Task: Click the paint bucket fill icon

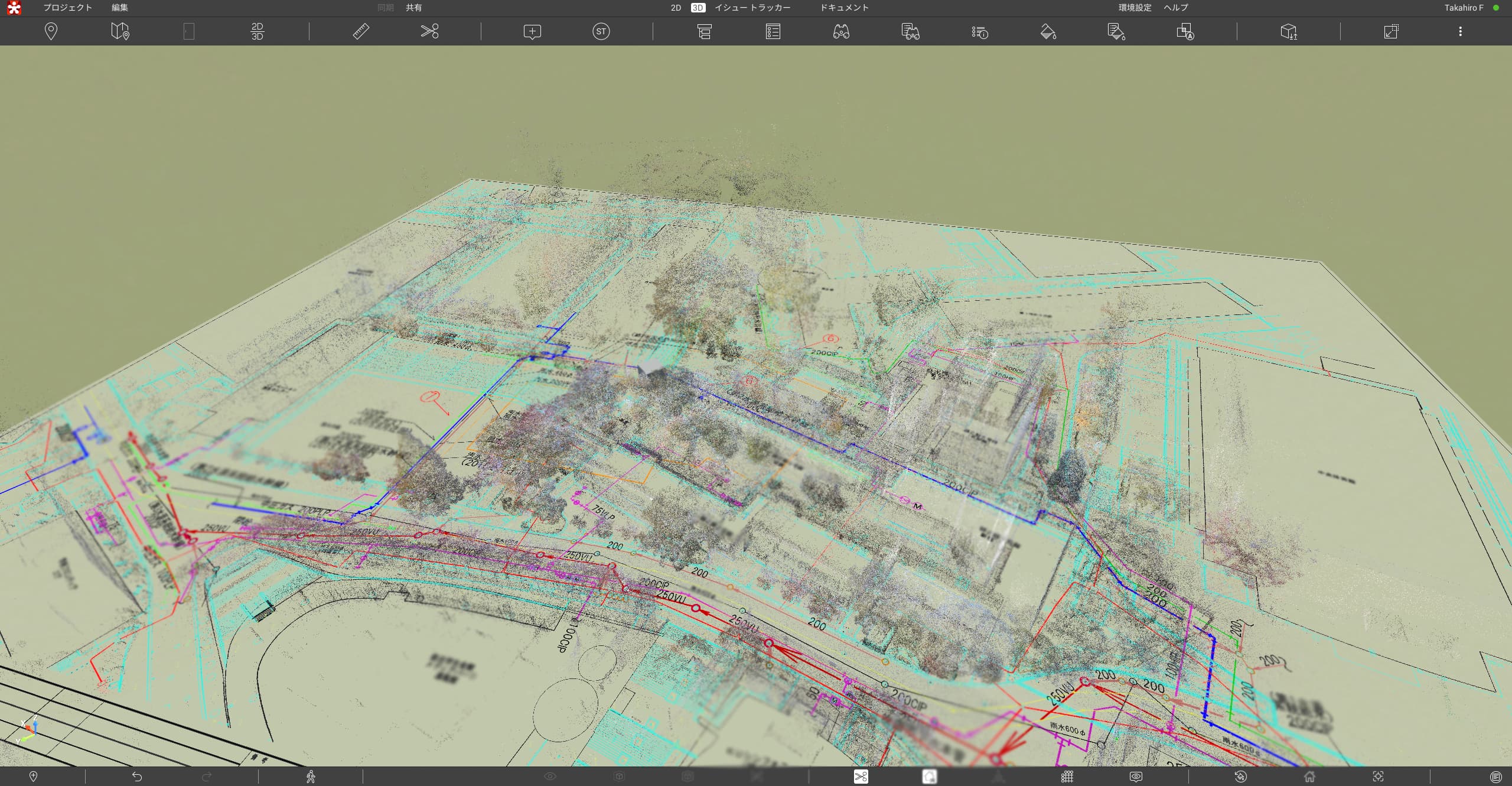Action: [1048, 31]
